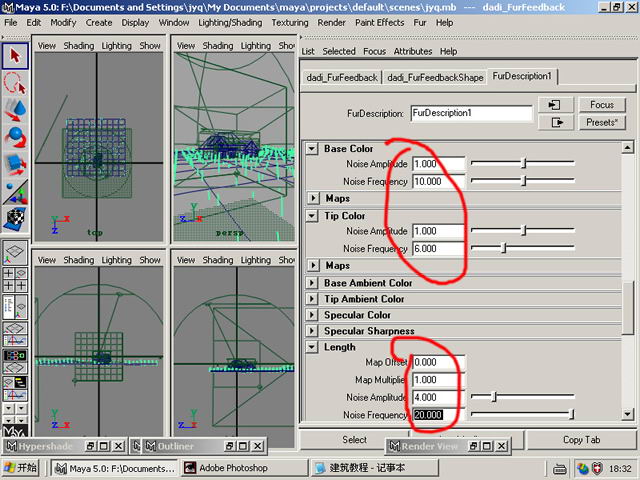The height and width of the screenshot is (480, 640).
Task: Click Attribute Editor scrollbar down arrow
Action: click(x=628, y=414)
